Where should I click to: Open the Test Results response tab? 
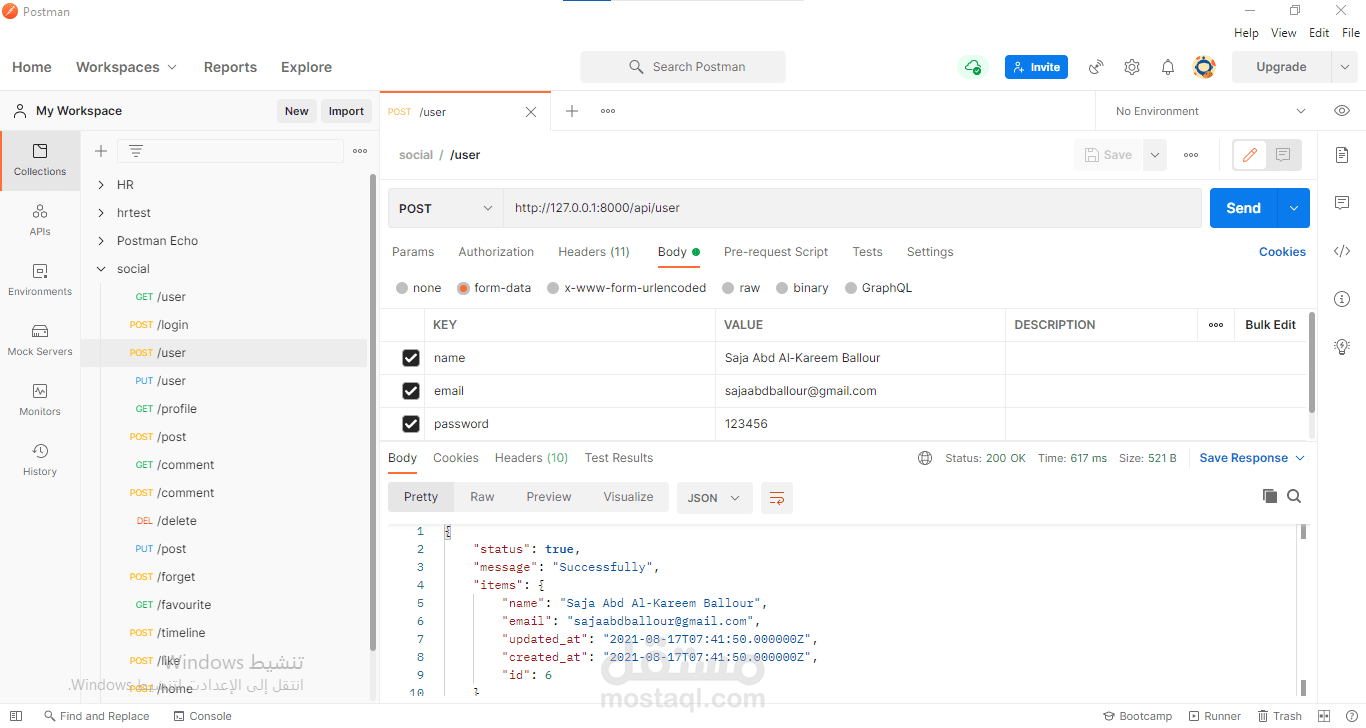click(x=619, y=458)
